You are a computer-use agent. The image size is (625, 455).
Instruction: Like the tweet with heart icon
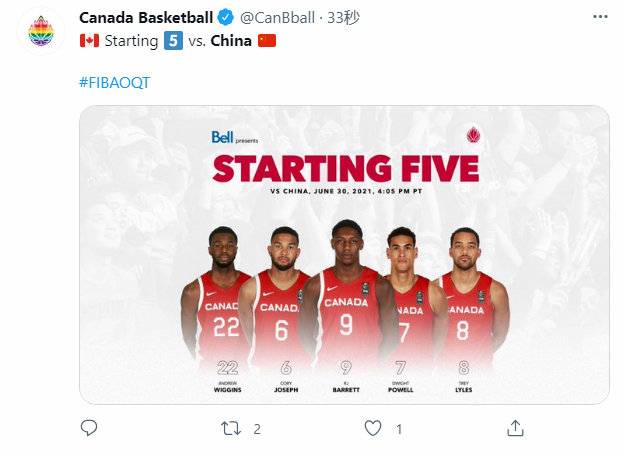372,428
